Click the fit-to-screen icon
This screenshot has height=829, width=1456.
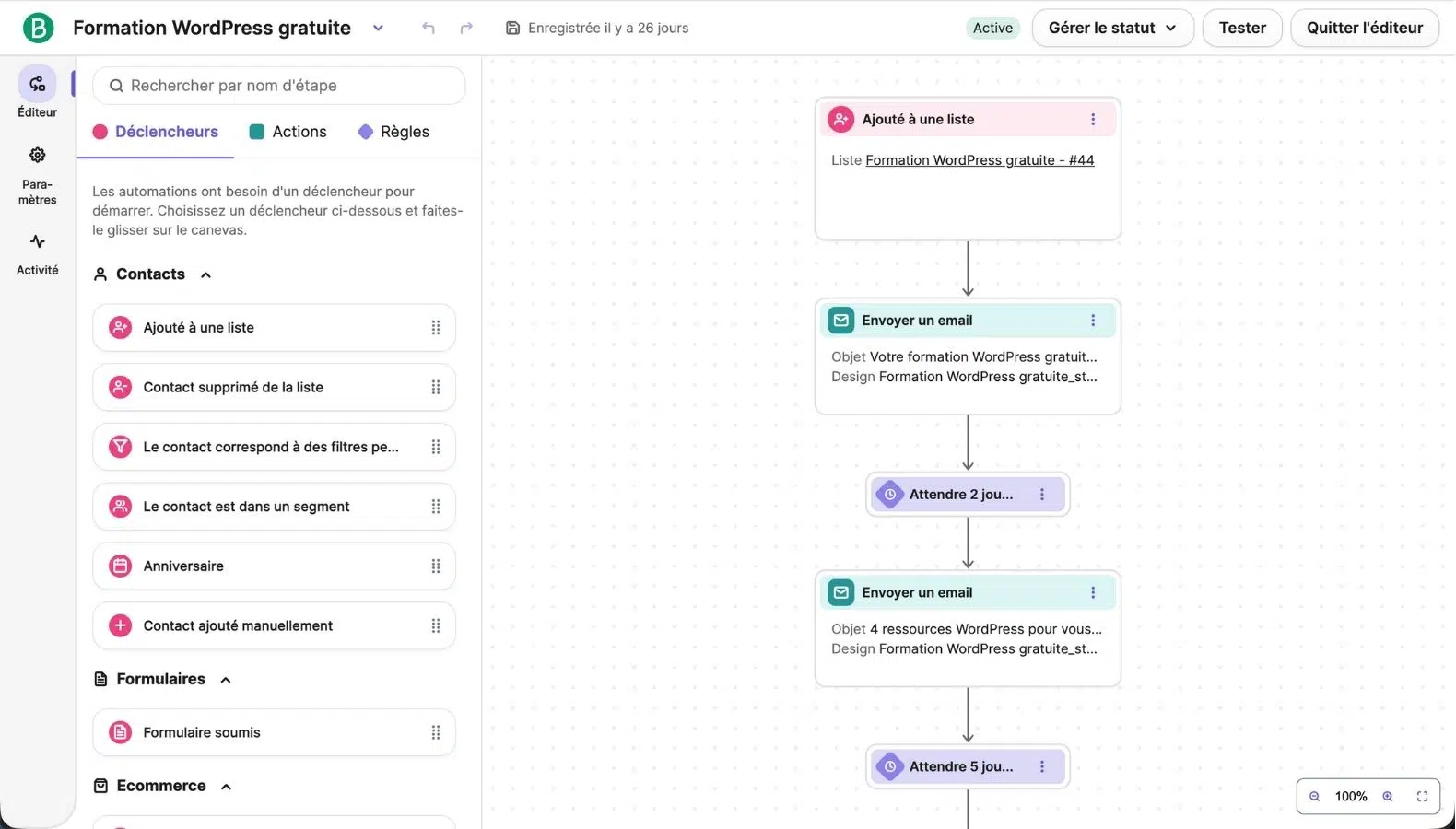click(1422, 797)
